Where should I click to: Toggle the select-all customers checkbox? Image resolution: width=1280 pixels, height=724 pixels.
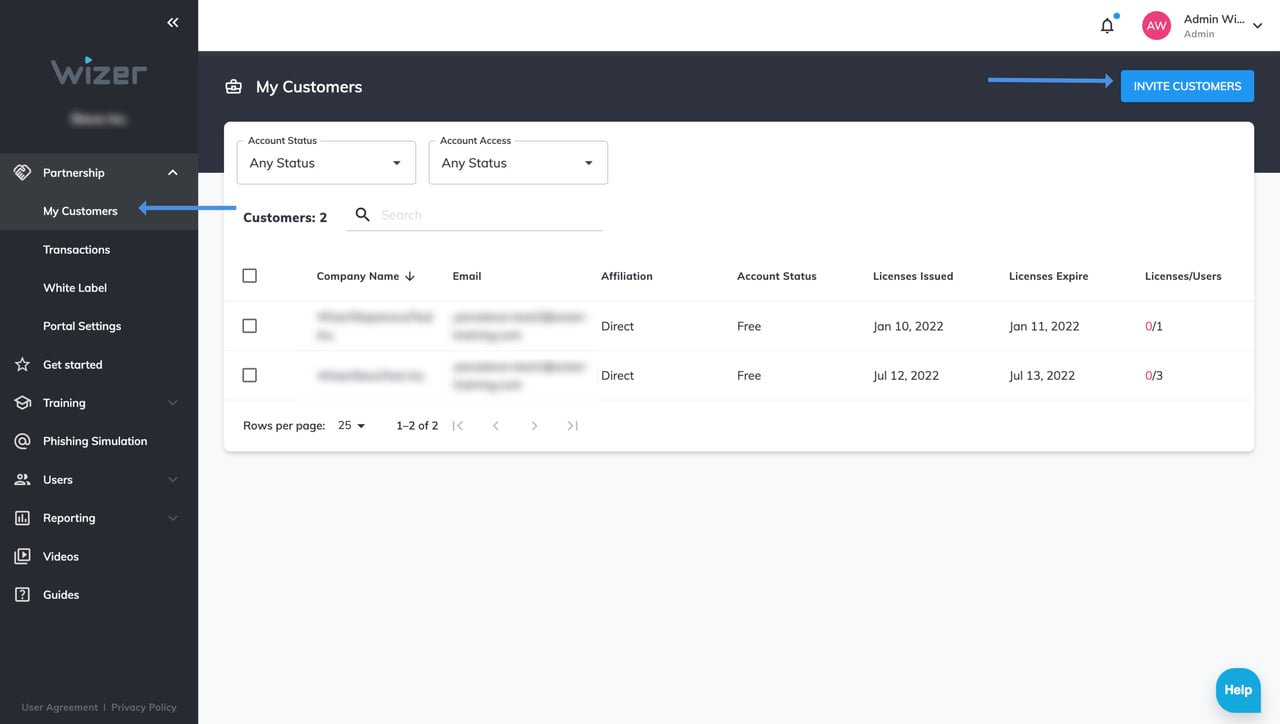coord(250,276)
